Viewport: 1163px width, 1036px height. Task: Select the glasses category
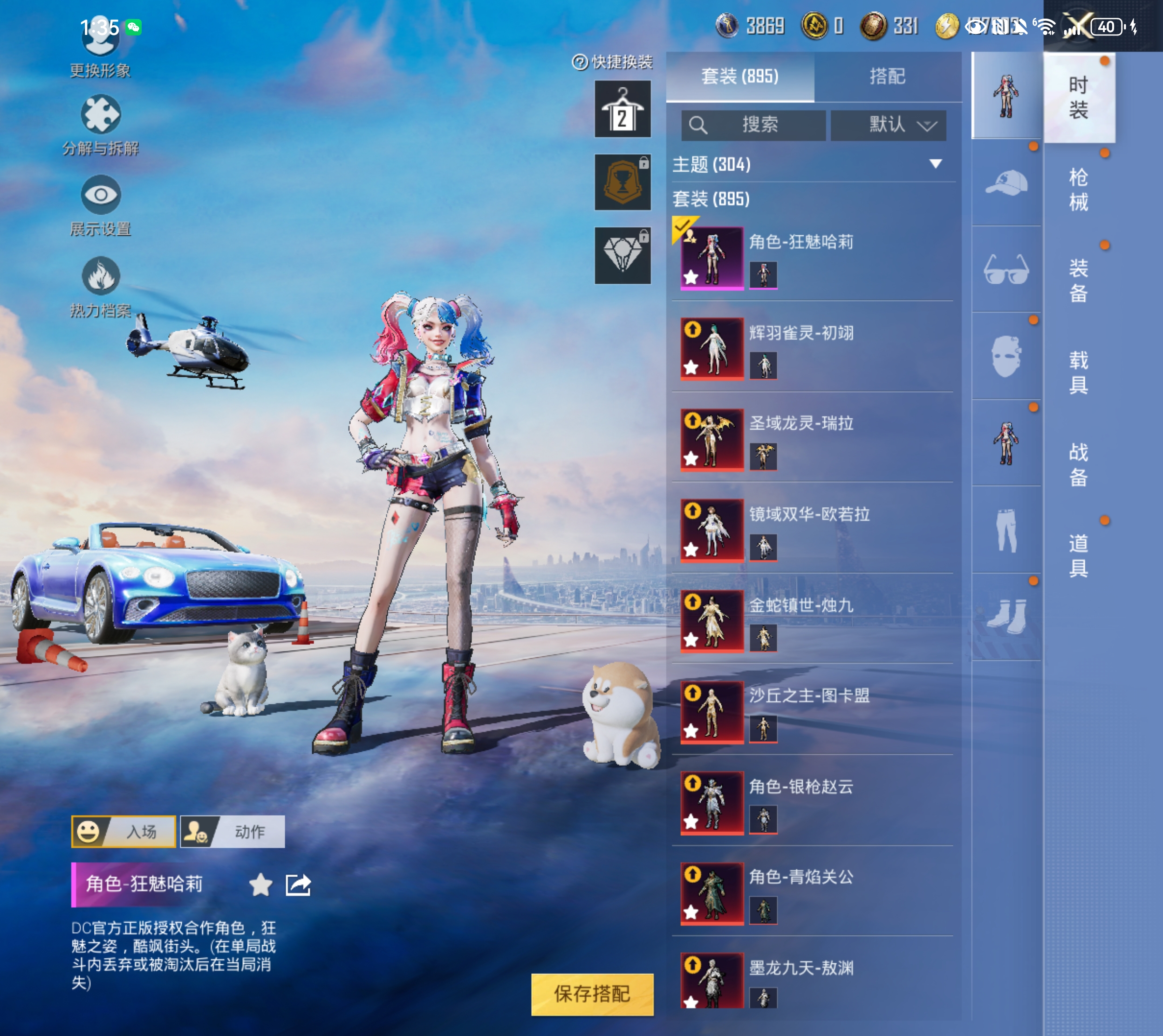pos(1006,269)
